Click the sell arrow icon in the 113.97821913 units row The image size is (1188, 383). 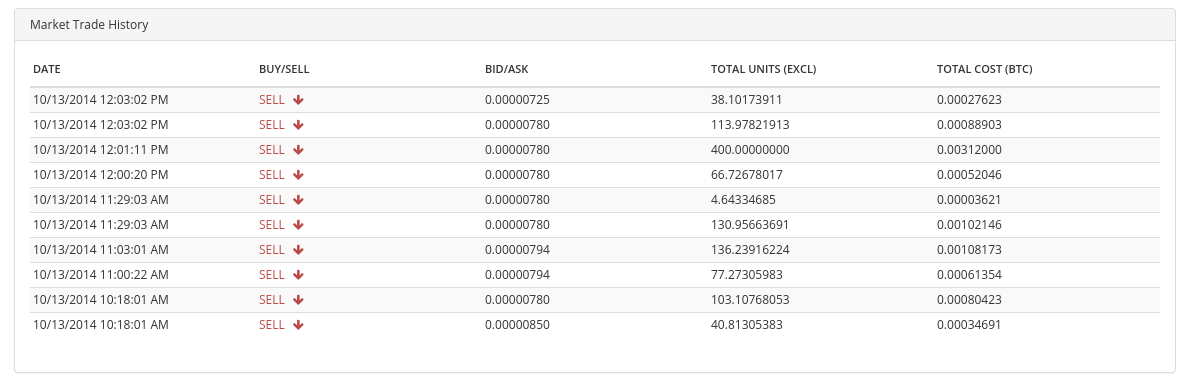coord(299,125)
